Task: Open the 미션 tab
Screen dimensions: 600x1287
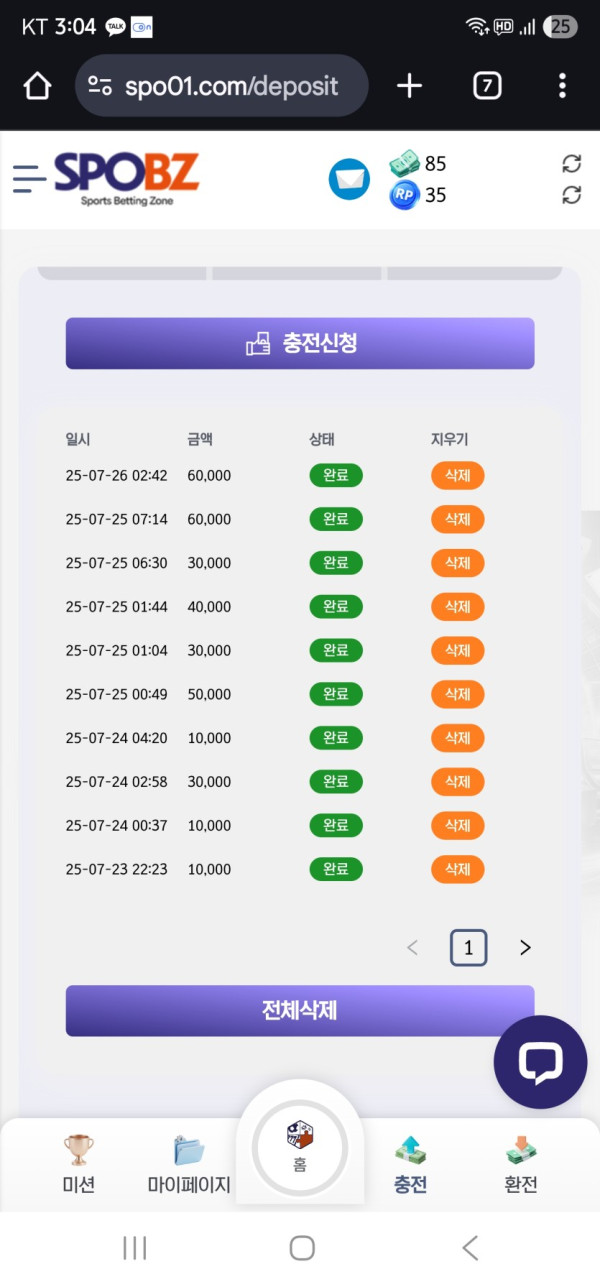Action: tap(79, 1164)
